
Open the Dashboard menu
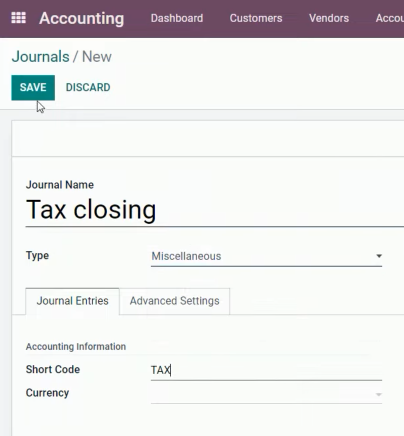[177, 18]
